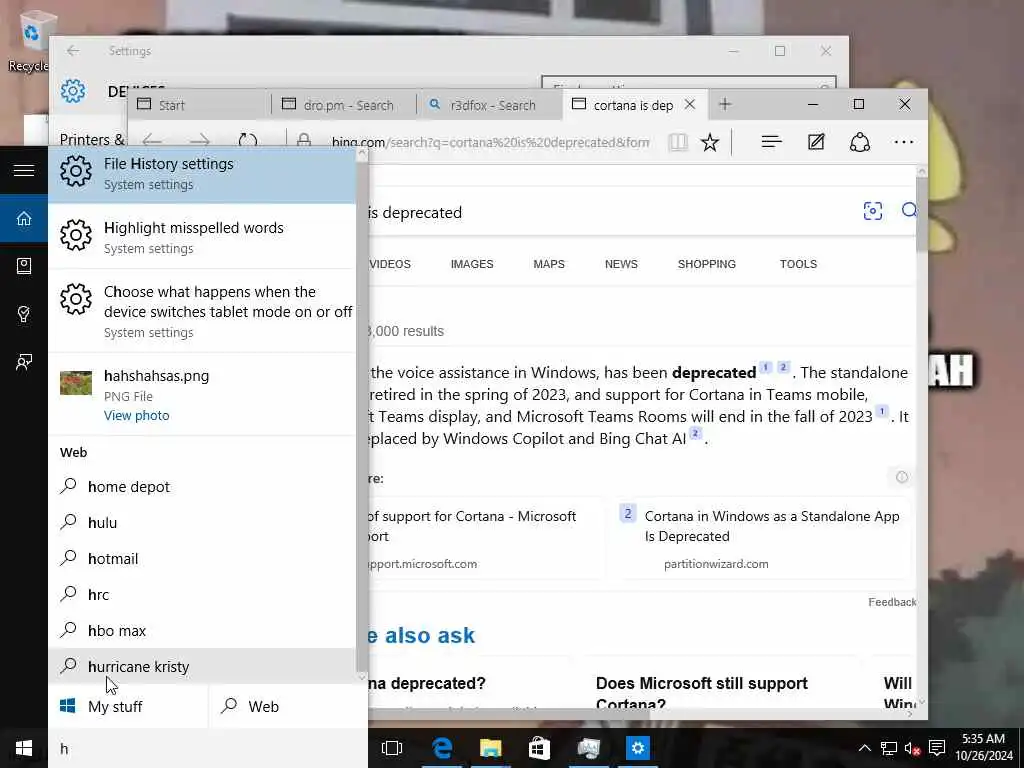Open the Cortana hamburger menu

pos(24,170)
